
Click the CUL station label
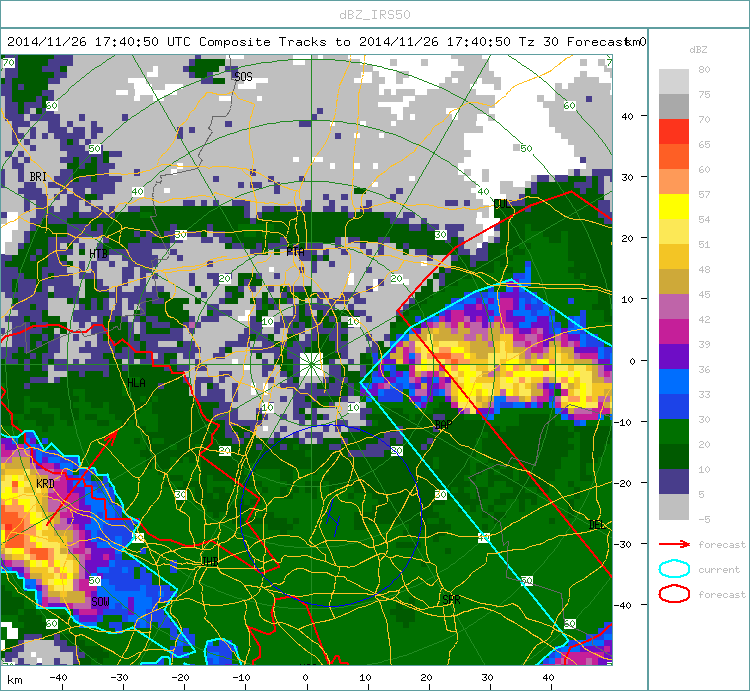tap(502, 204)
